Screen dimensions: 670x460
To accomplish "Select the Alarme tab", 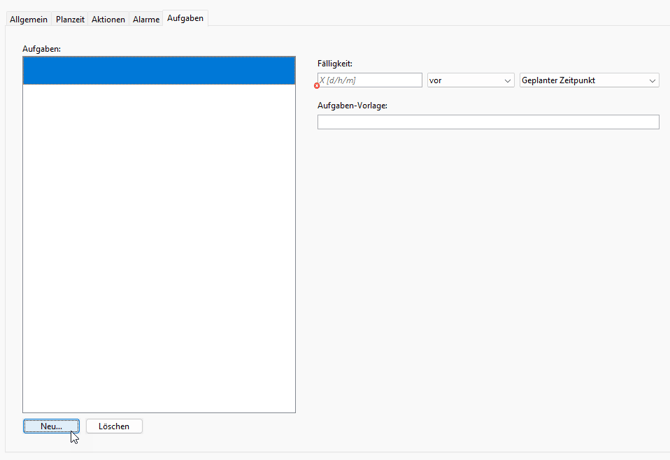I will [146, 19].
